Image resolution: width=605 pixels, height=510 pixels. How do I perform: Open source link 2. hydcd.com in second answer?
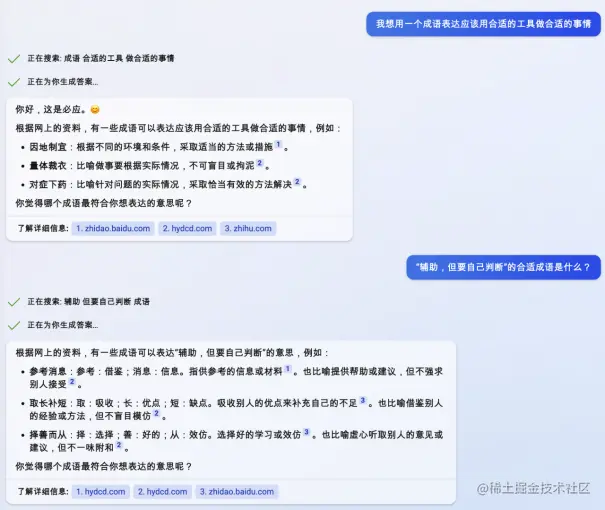pos(162,492)
